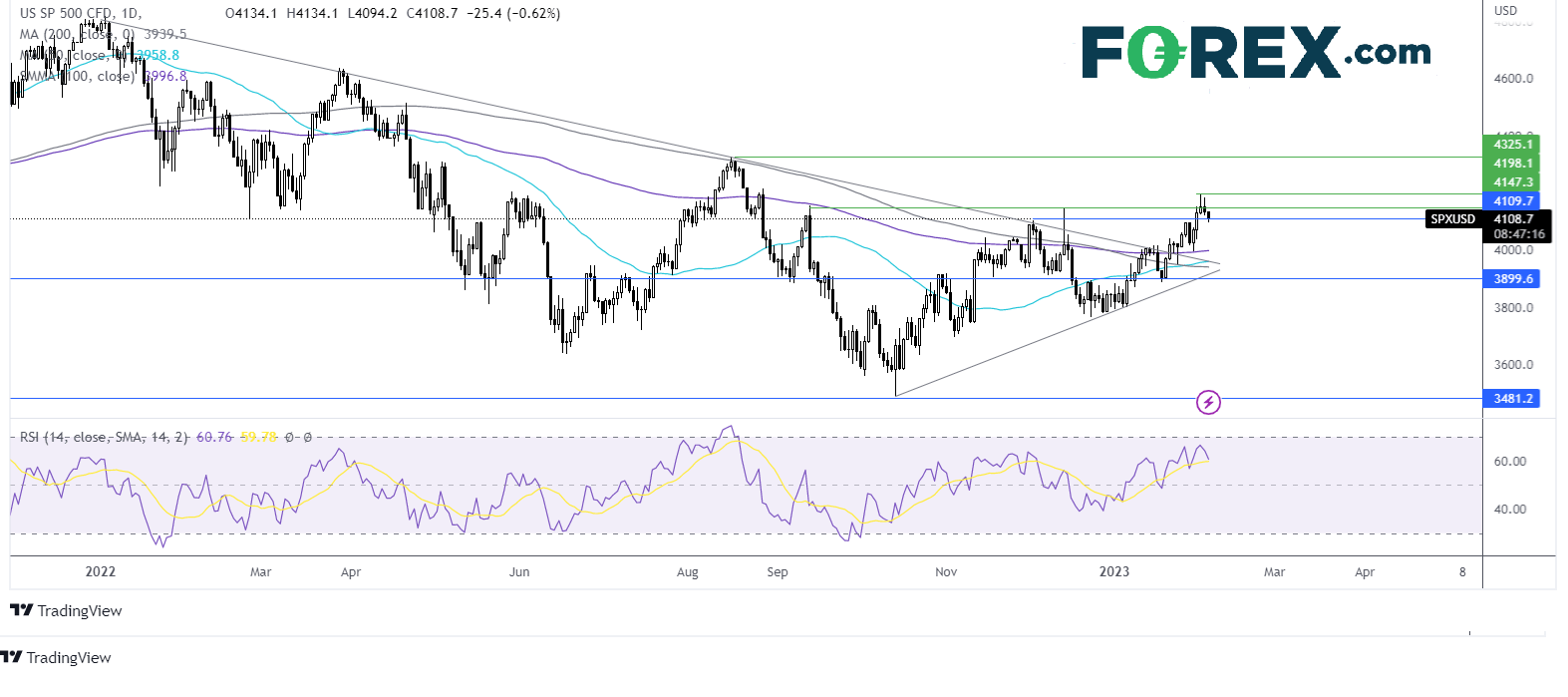Select the cyan MA value 3958.8
The width and height of the screenshot is (1568, 697).
[x=158, y=55]
